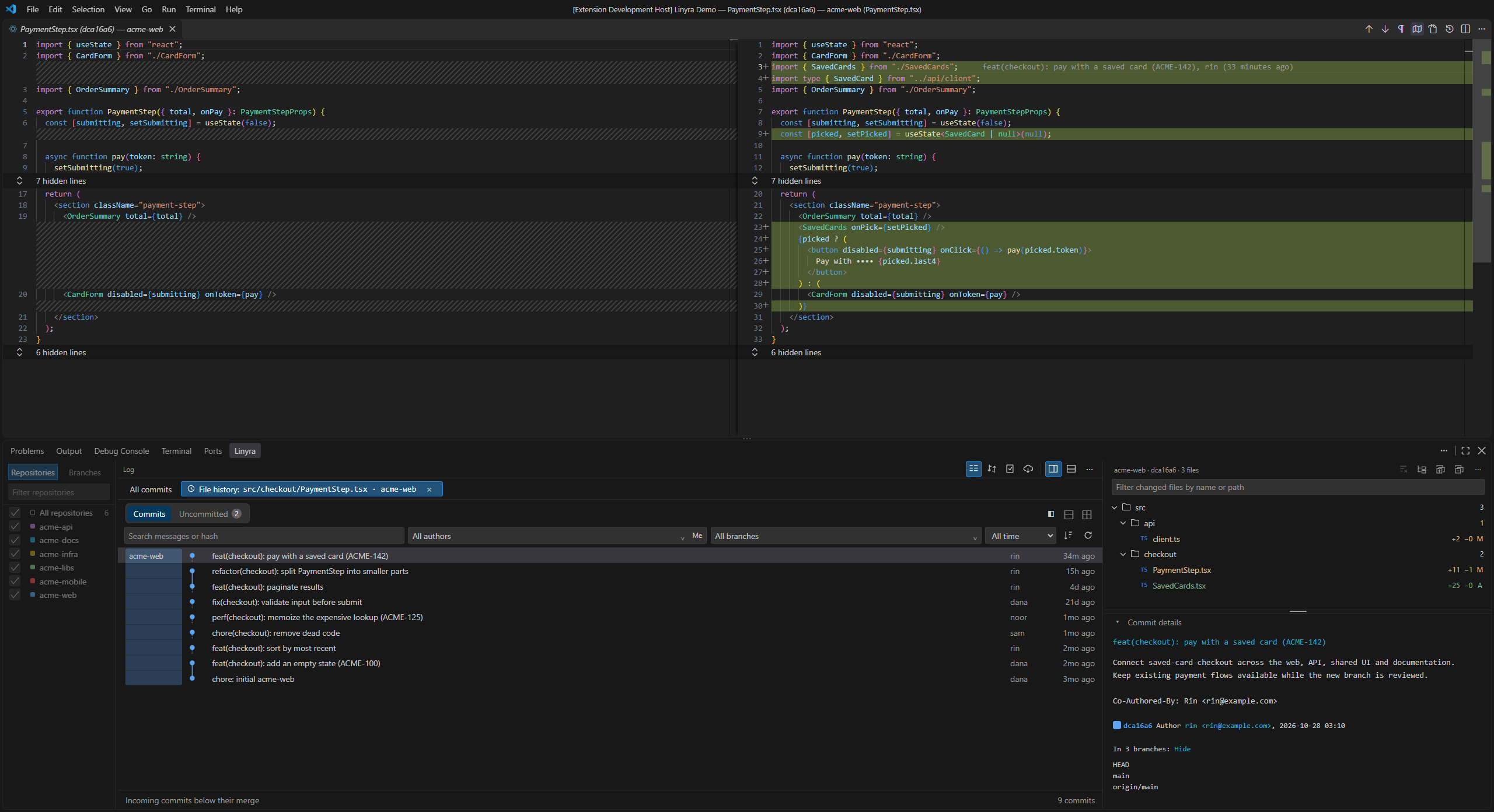The image size is (1494, 812).
Task: Toggle whitespace pilcrow icon in diff toolbar
Action: [1401, 29]
